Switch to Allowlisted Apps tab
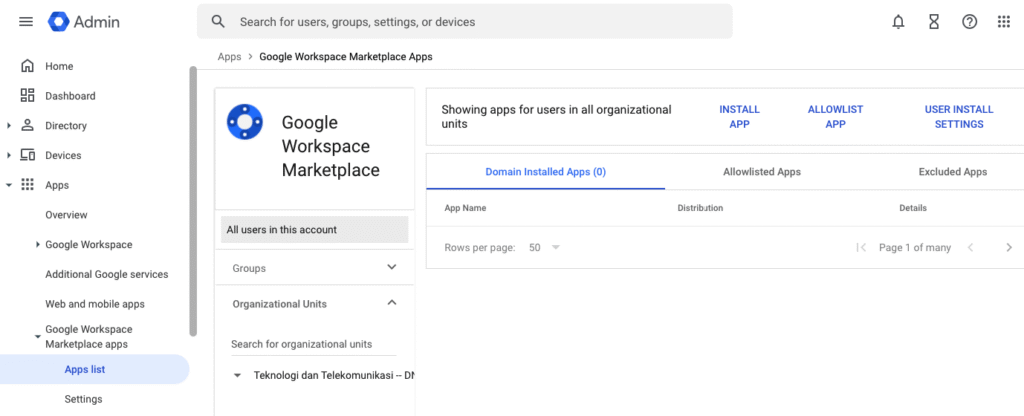The image size is (1024, 416). [x=761, y=172]
